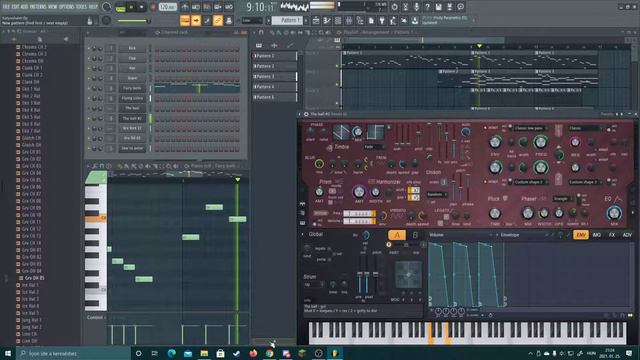Screen dimensions: 640x360
Task: Select Pattern 1 in picker panel
Action: 274,56
